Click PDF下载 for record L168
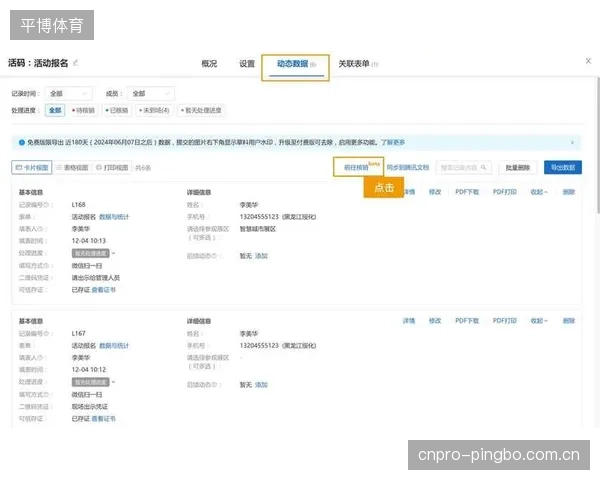This screenshot has width=600, height=480. click(467, 192)
